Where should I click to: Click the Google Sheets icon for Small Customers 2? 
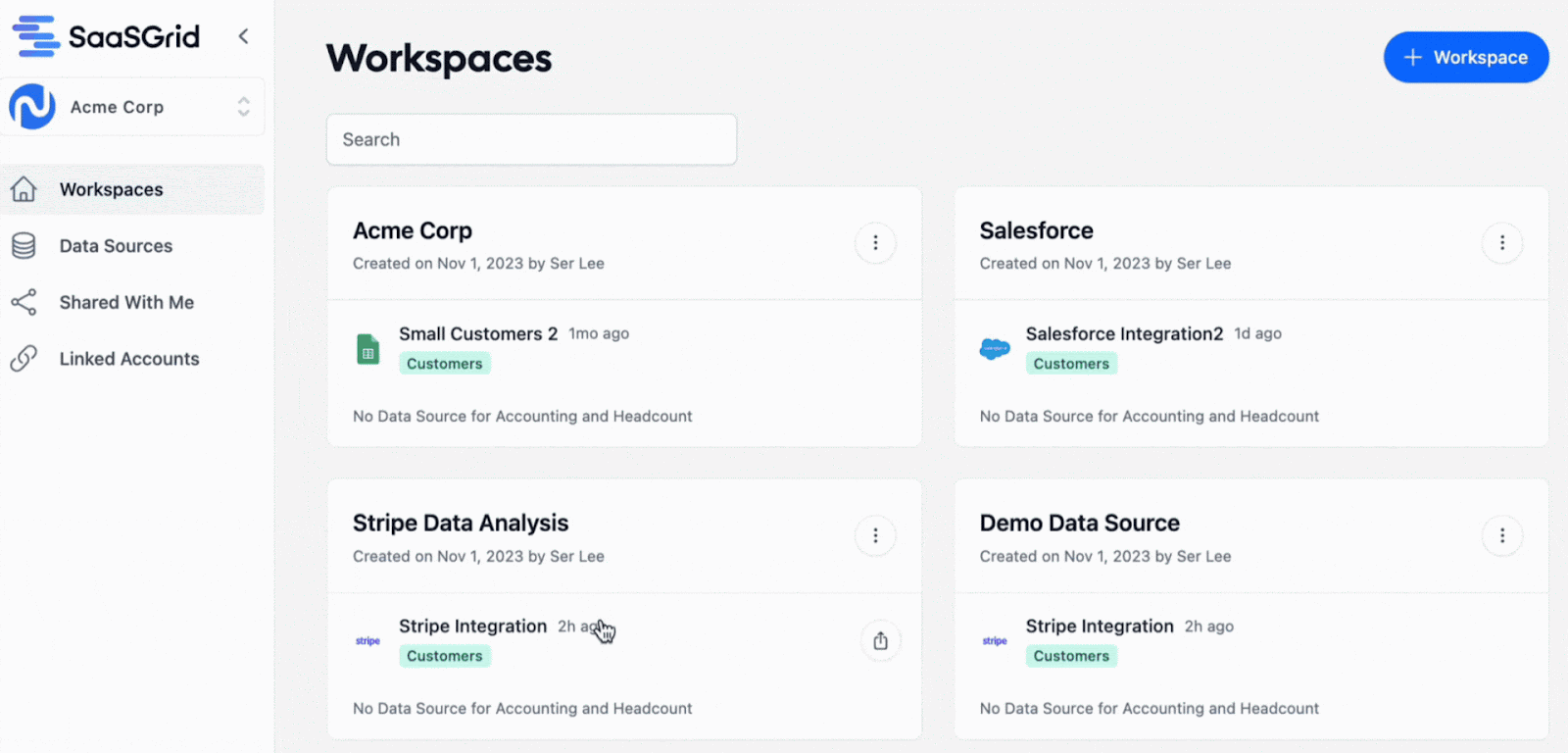(368, 349)
